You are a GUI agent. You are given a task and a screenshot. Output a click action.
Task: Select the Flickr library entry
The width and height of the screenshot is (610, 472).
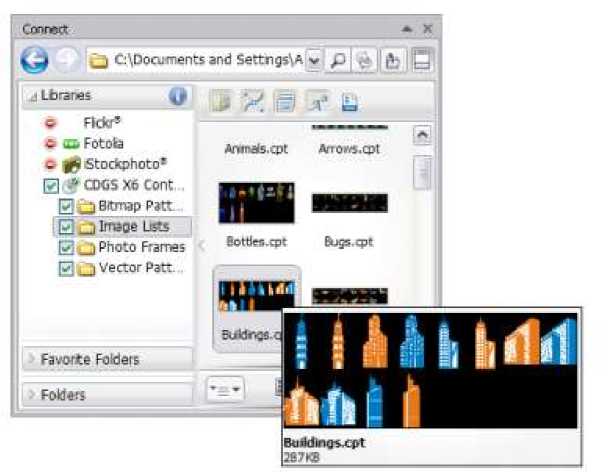tap(102, 123)
